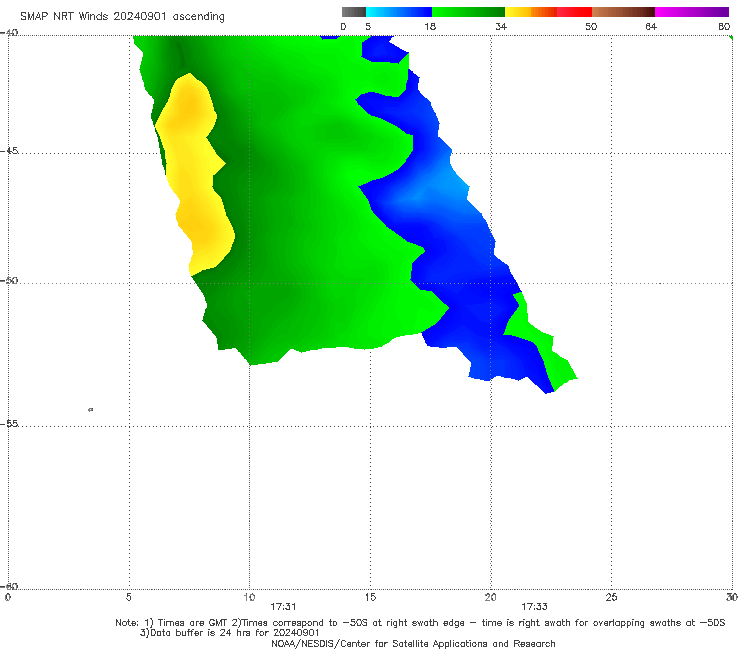Click the 'NOAA/NESDIS/Center for Satellite Applications and Research' credit
The height and width of the screenshot is (650, 740).
(413, 643)
